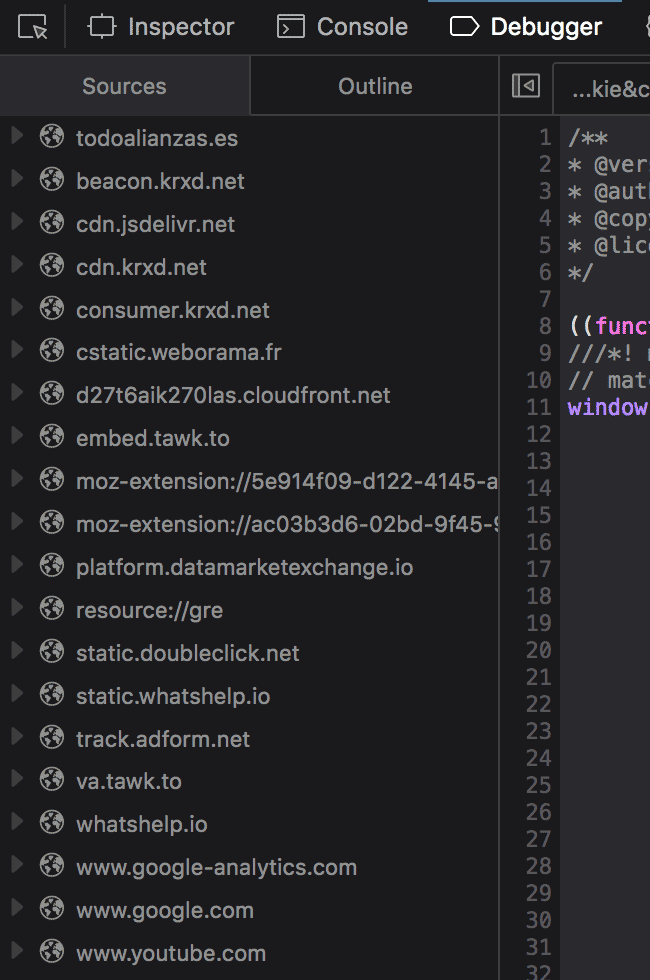Image resolution: width=650 pixels, height=980 pixels.
Task: Click globe icon beside www.youtube.com
Action: (x=52, y=953)
